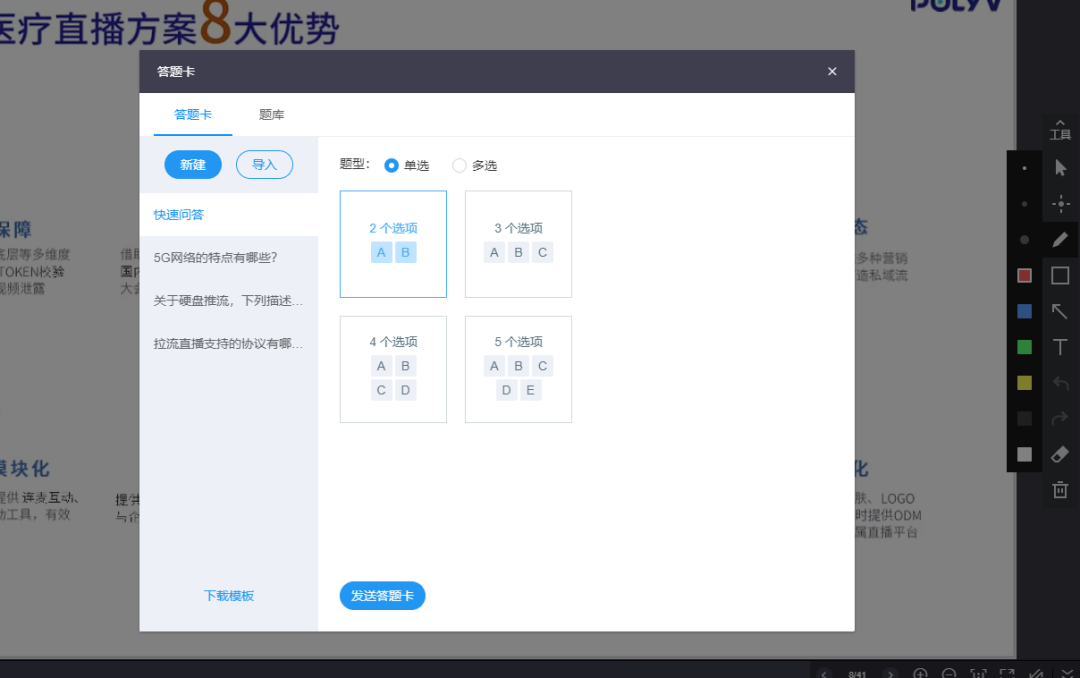This screenshot has height=678, width=1080.
Task: Select the pencil drawing tool
Action: [1060, 240]
